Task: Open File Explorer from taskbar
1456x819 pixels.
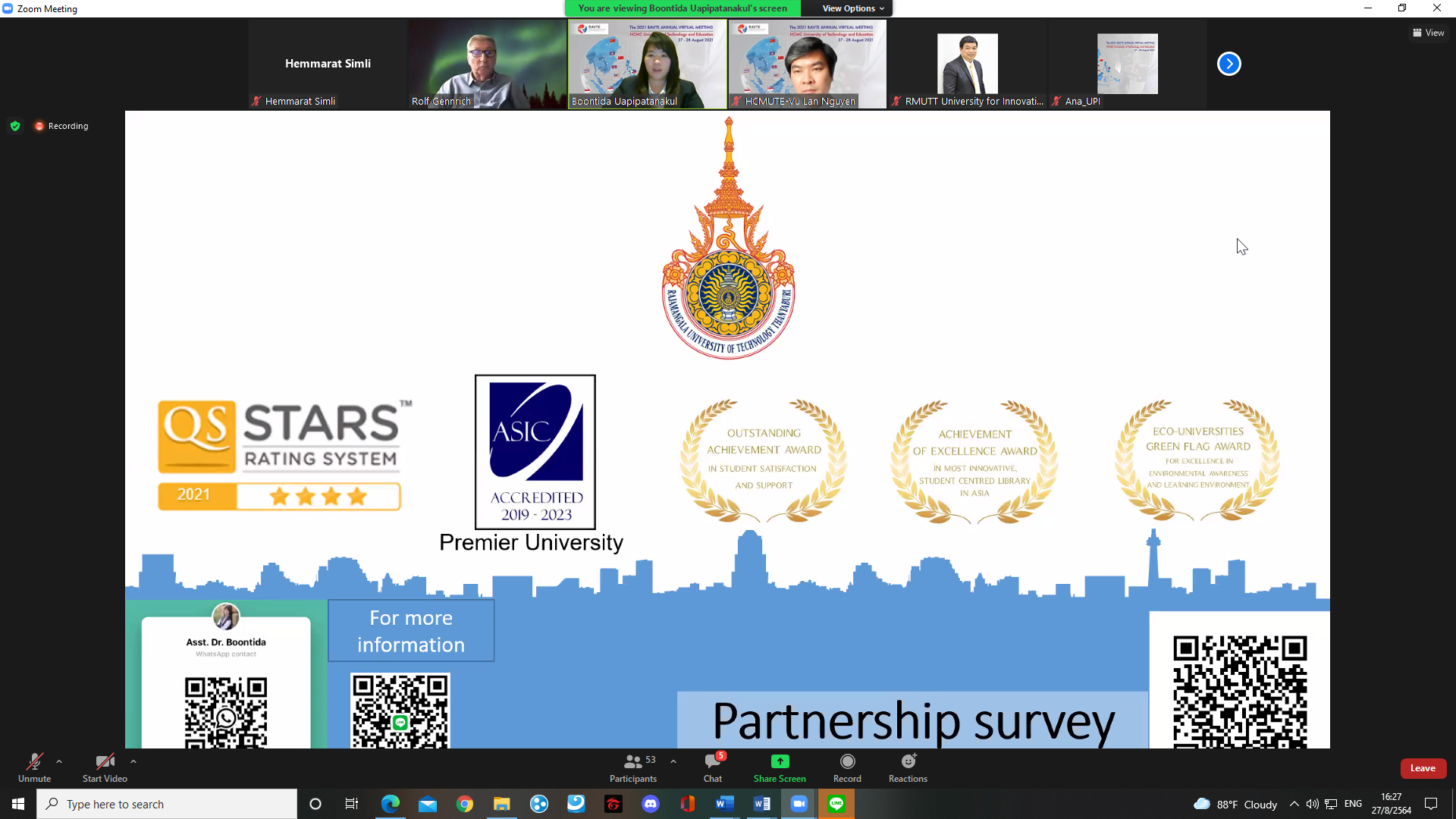Action: pyautogui.click(x=502, y=804)
